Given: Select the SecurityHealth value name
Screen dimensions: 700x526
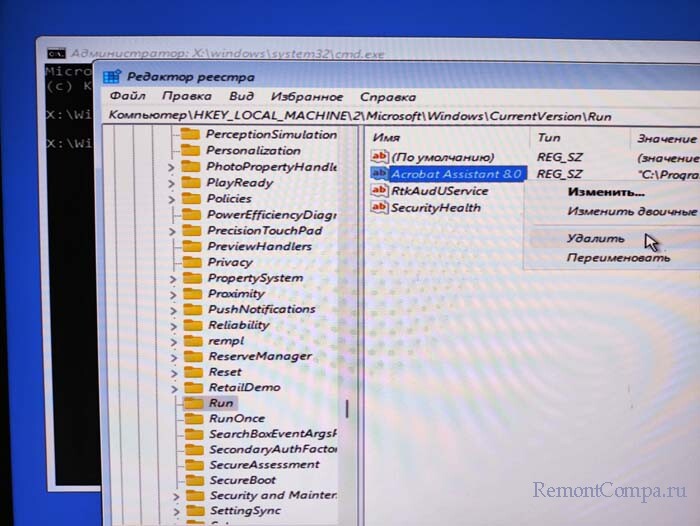Looking at the screenshot, I should click(x=436, y=208).
